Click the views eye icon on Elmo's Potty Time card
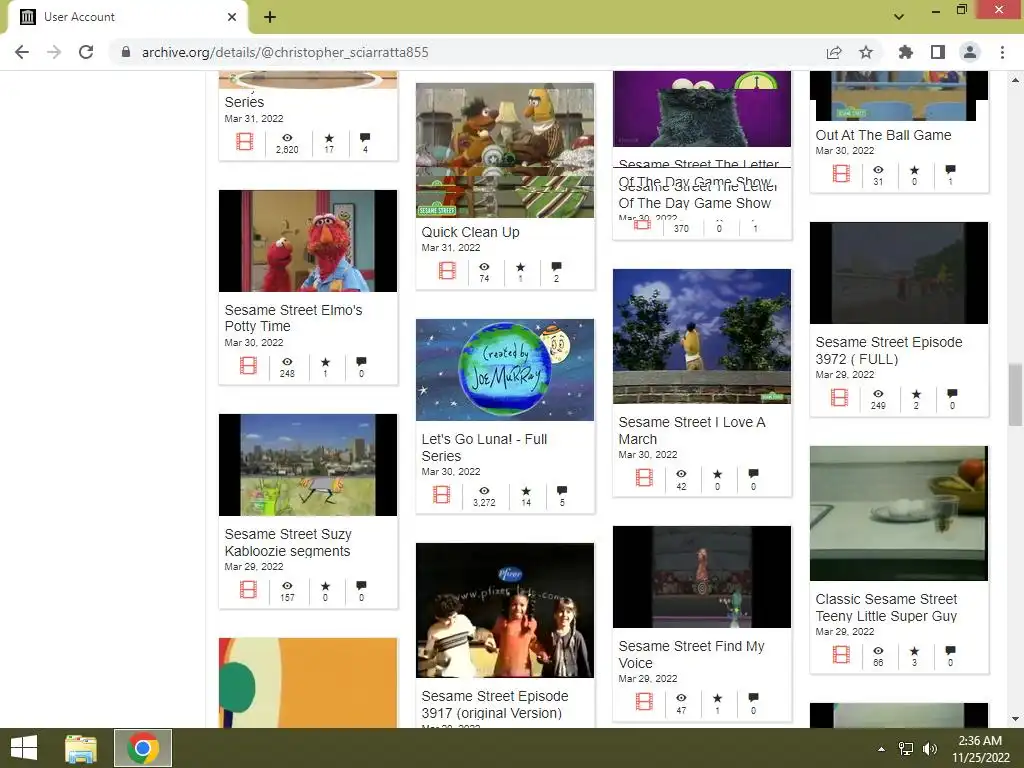Viewport: 1024px width, 768px height. point(287,362)
